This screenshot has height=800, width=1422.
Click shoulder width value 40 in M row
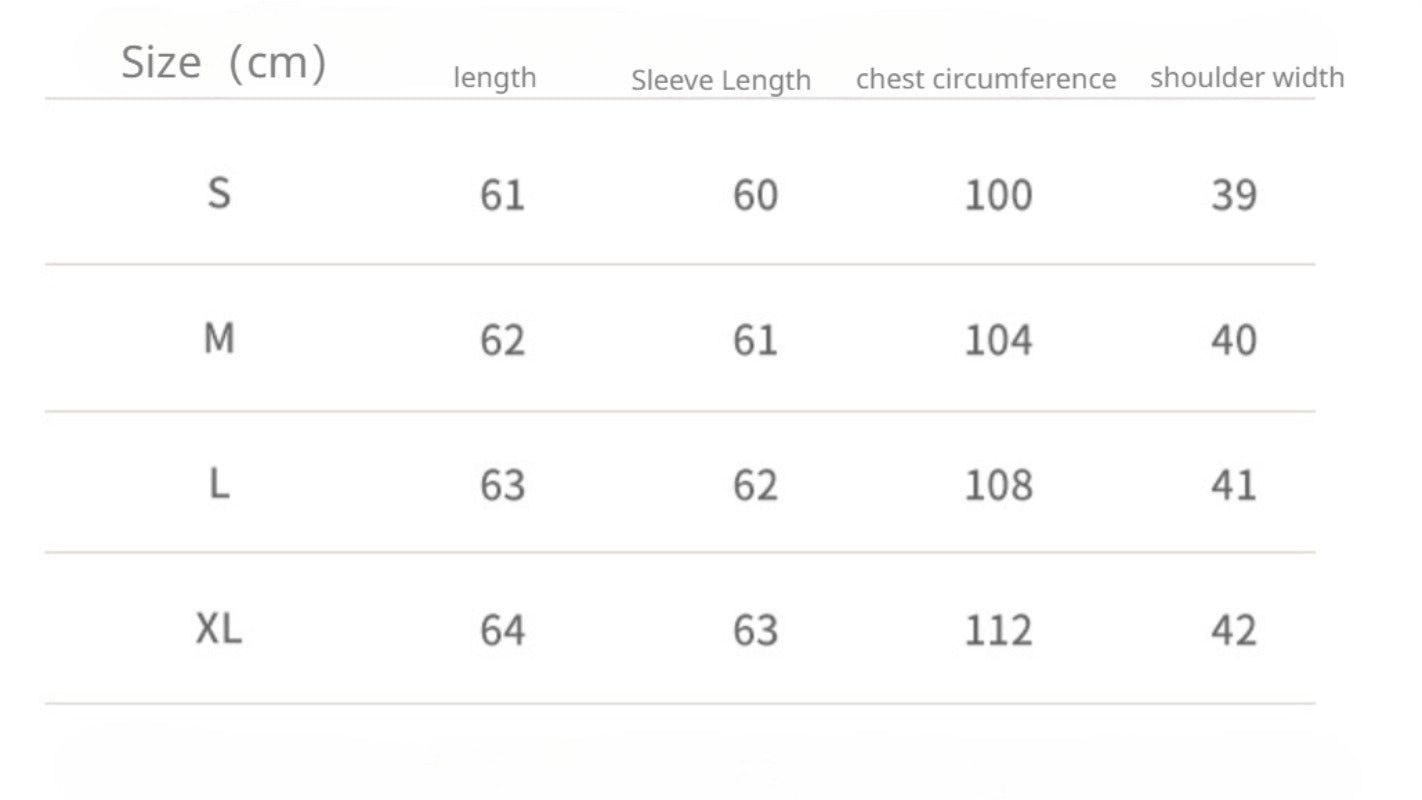click(x=1233, y=341)
